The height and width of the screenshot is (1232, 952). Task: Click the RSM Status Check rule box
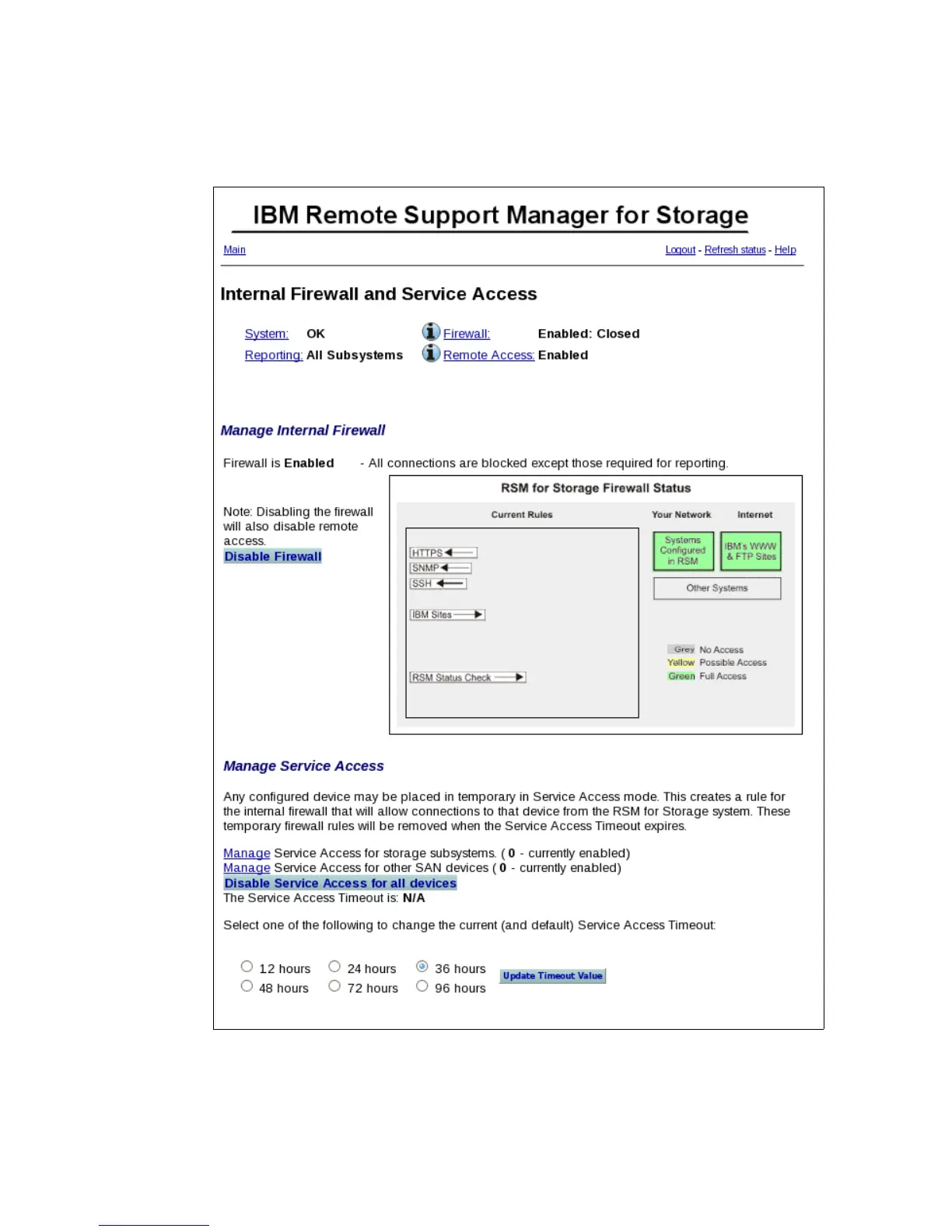[467, 678]
